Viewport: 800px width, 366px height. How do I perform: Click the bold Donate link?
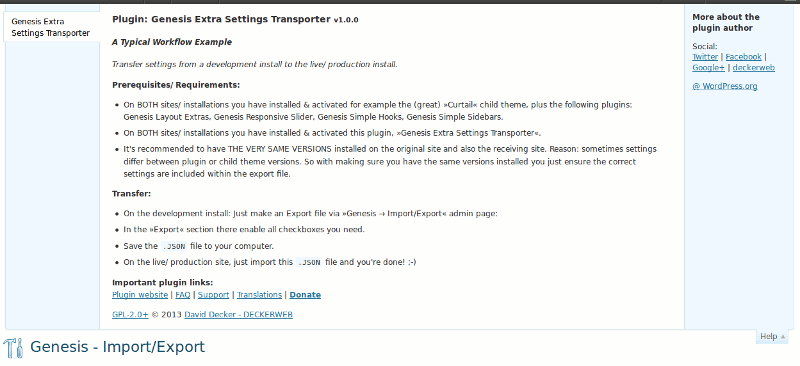pyautogui.click(x=305, y=295)
